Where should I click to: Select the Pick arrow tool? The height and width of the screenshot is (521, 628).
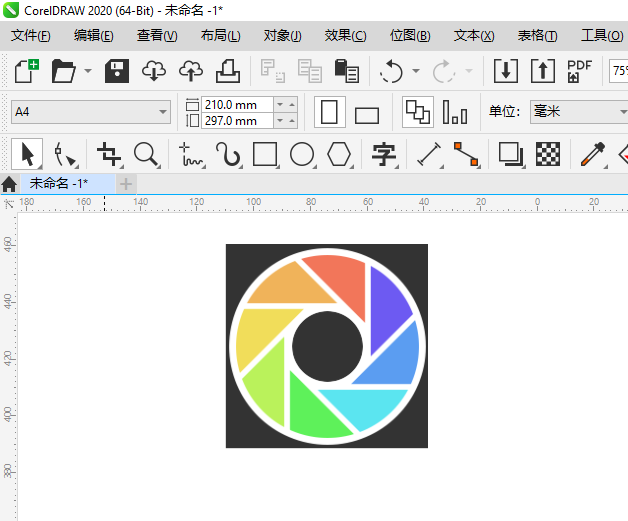click(27, 154)
